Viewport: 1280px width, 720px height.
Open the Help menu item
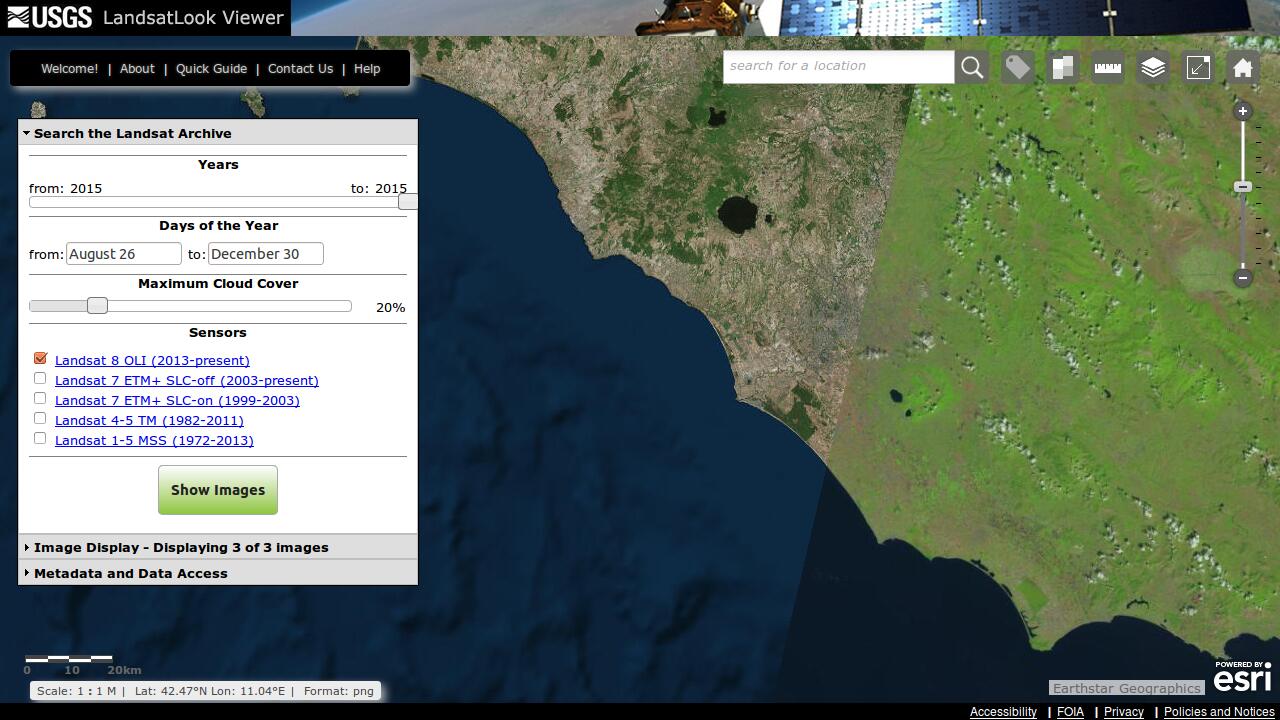pyautogui.click(x=367, y=69)
